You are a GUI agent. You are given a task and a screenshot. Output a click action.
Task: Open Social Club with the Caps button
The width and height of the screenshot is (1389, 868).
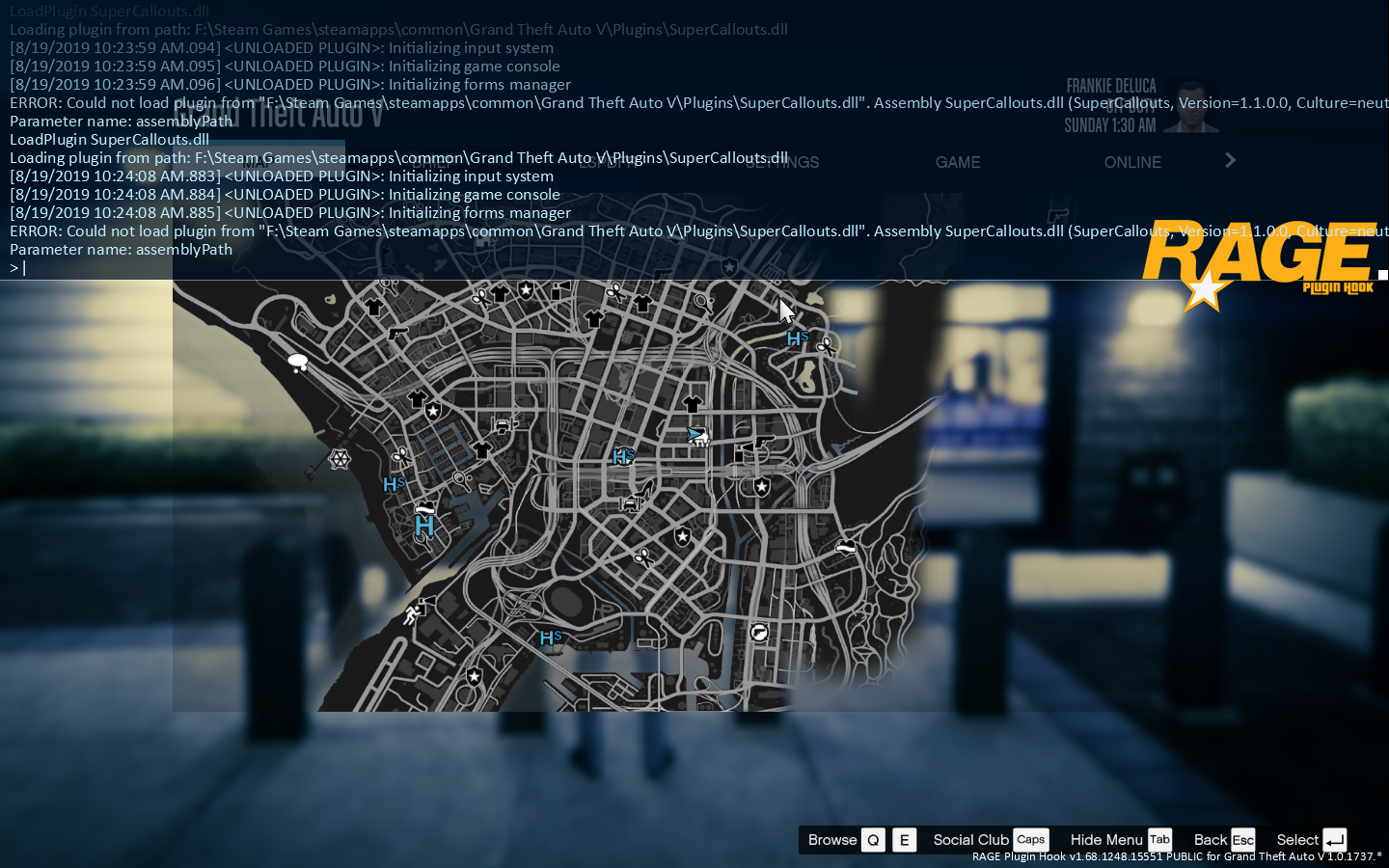point(1030,840)
